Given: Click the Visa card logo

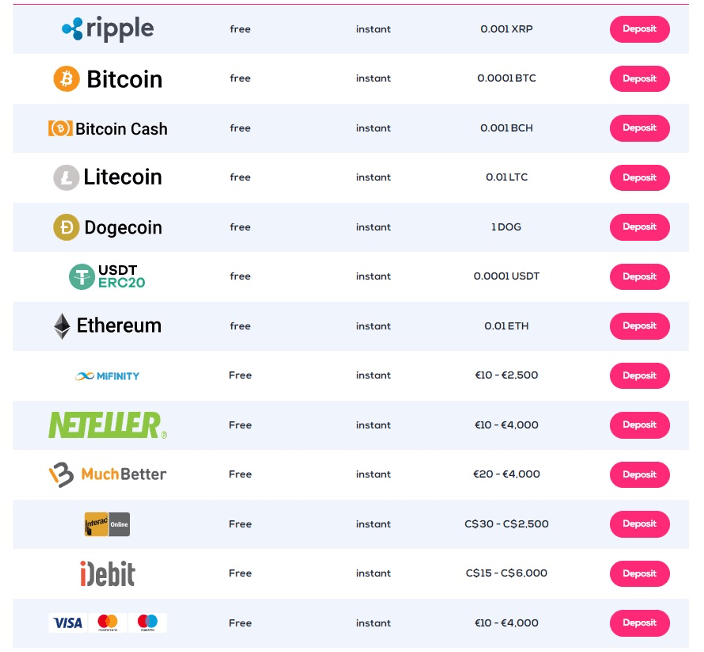Looking at the screenshot, I should tap(67, 623).
